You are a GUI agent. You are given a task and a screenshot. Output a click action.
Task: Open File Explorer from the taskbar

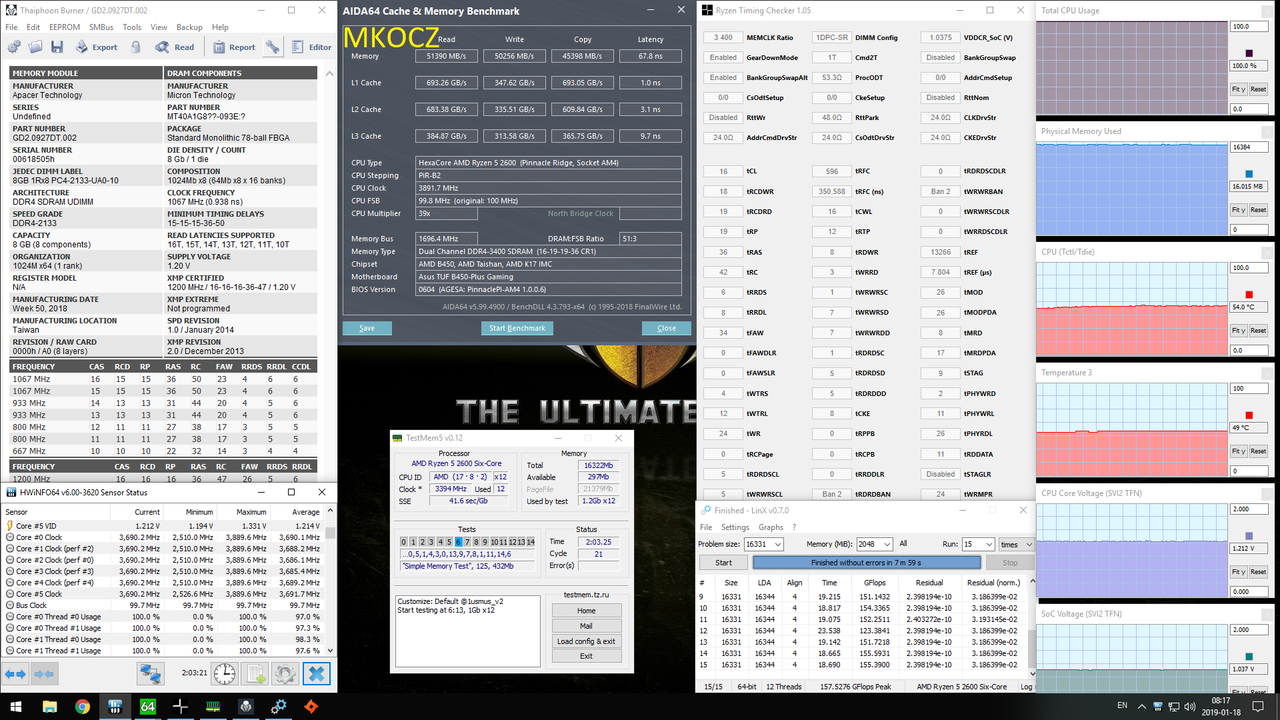click(51, 706)
